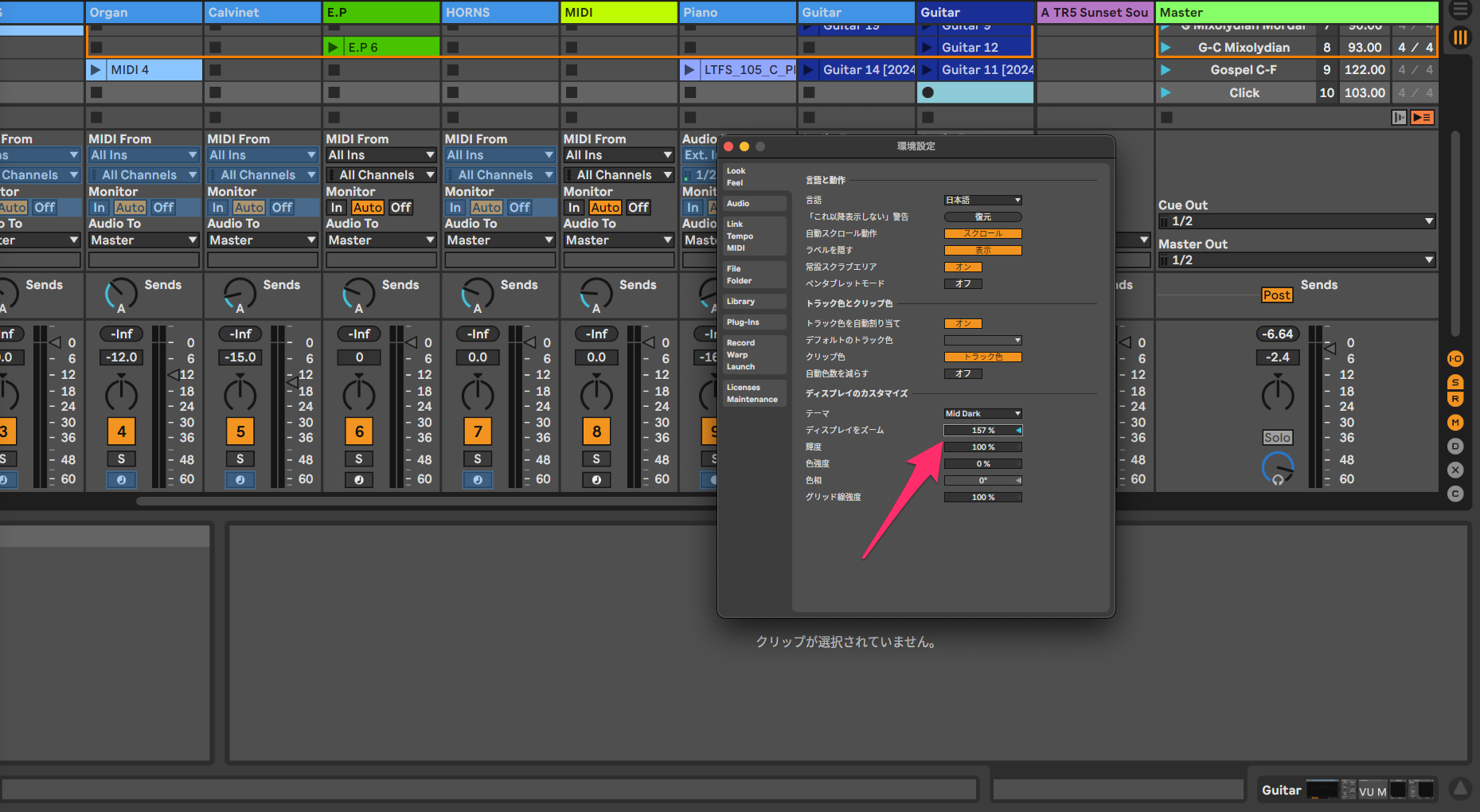Play the MIDI 4 clip on Organ
Screen dimensions: 1480x812
(x=96, y=70)
